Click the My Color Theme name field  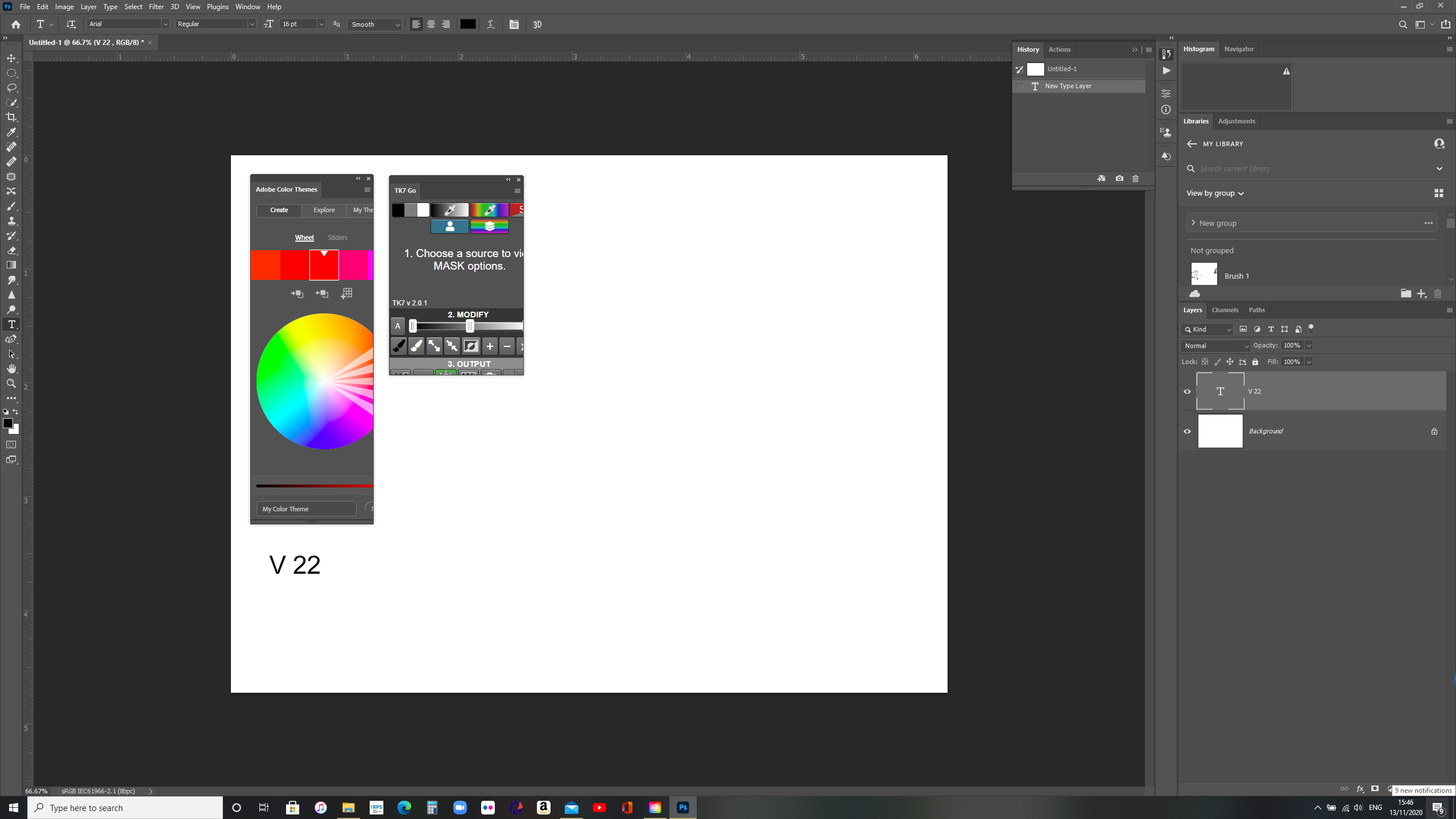306,508
